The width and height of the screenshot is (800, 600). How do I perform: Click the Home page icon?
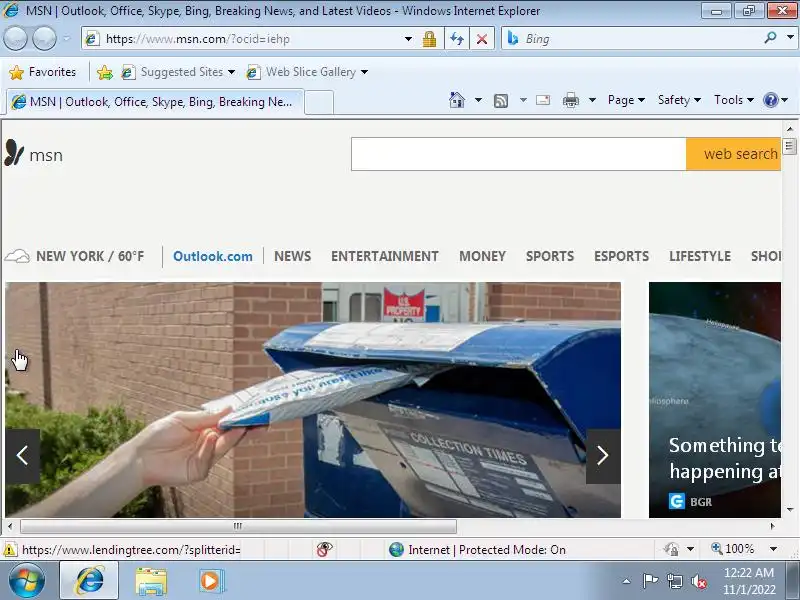[x=457, y=100]
